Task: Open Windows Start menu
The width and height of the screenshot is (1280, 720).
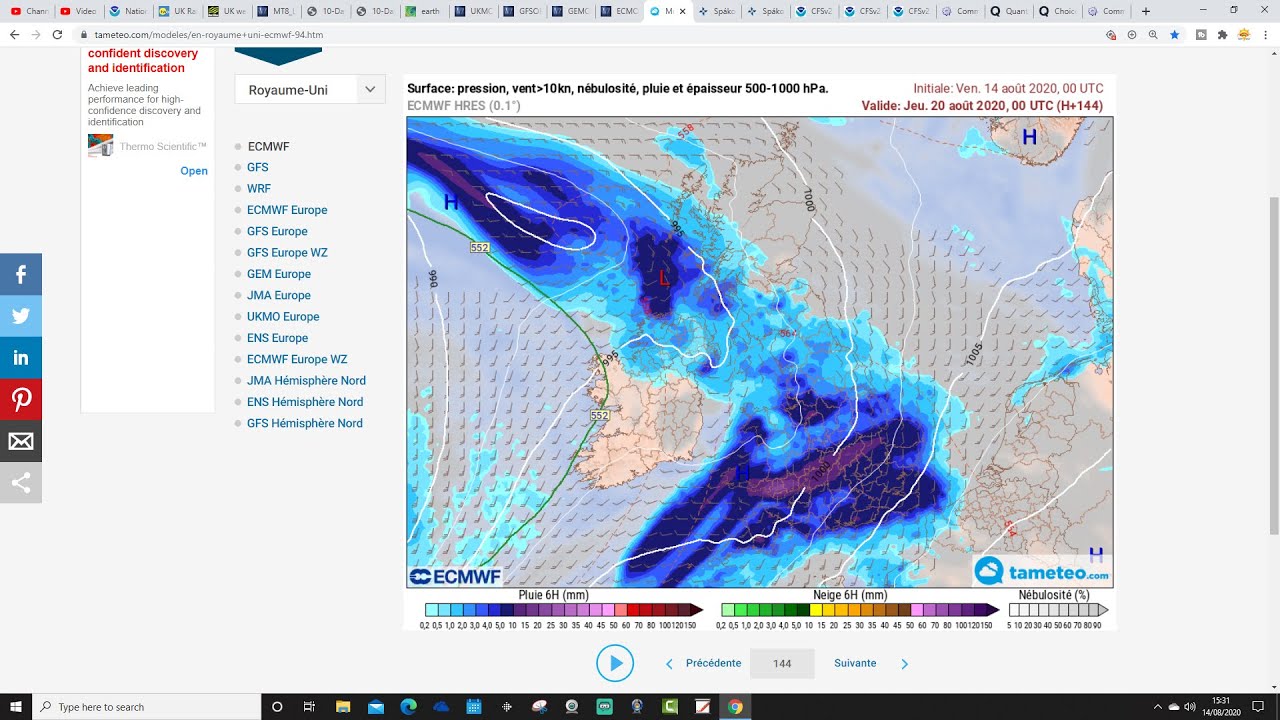Action: 16,707
